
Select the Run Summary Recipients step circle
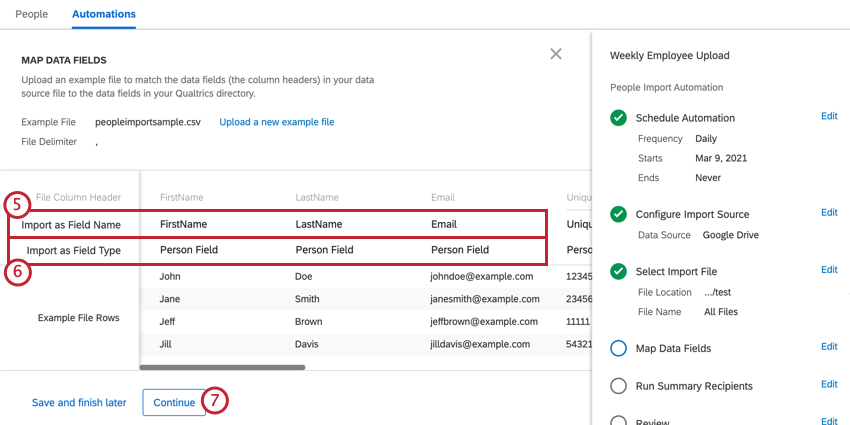(619, 386)
